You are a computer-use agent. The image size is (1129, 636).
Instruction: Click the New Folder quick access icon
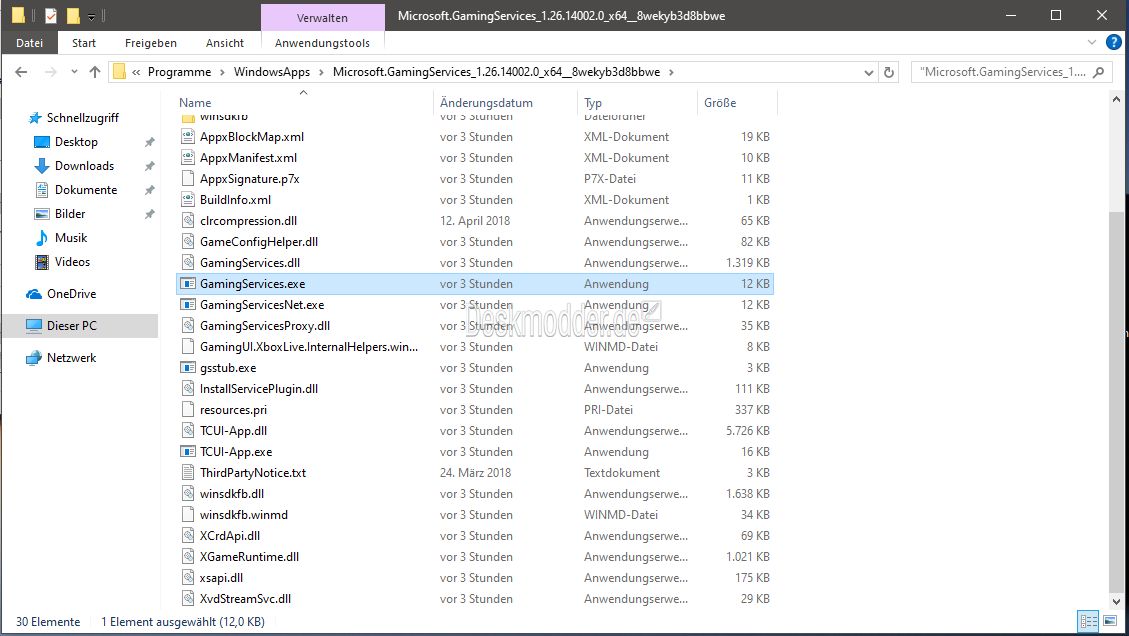click(73, 15)
